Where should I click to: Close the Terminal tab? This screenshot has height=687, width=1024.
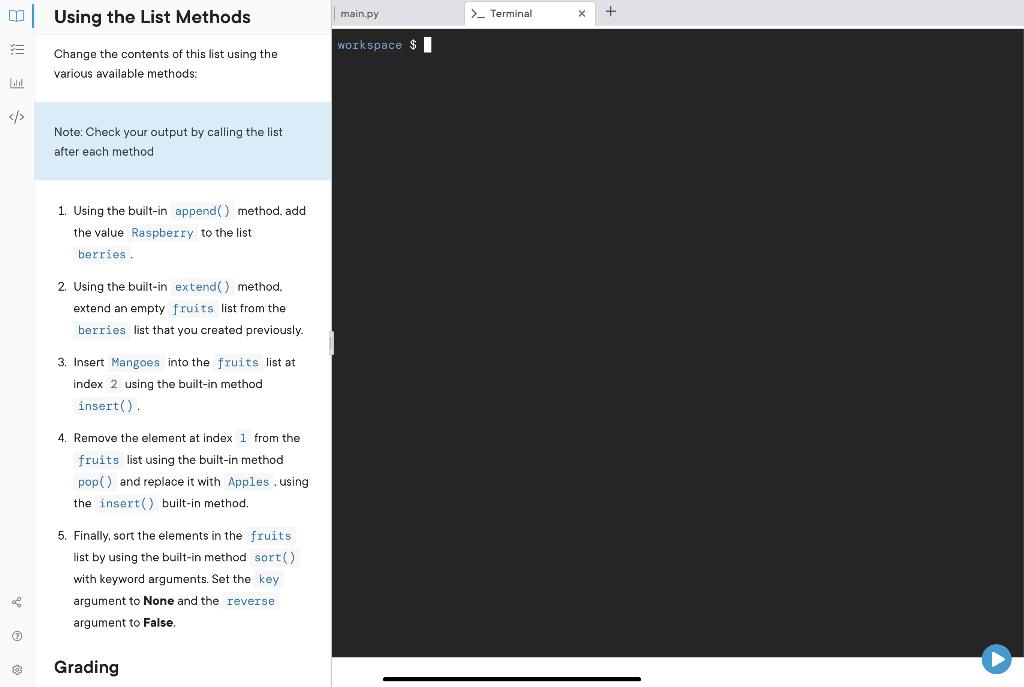581,13
